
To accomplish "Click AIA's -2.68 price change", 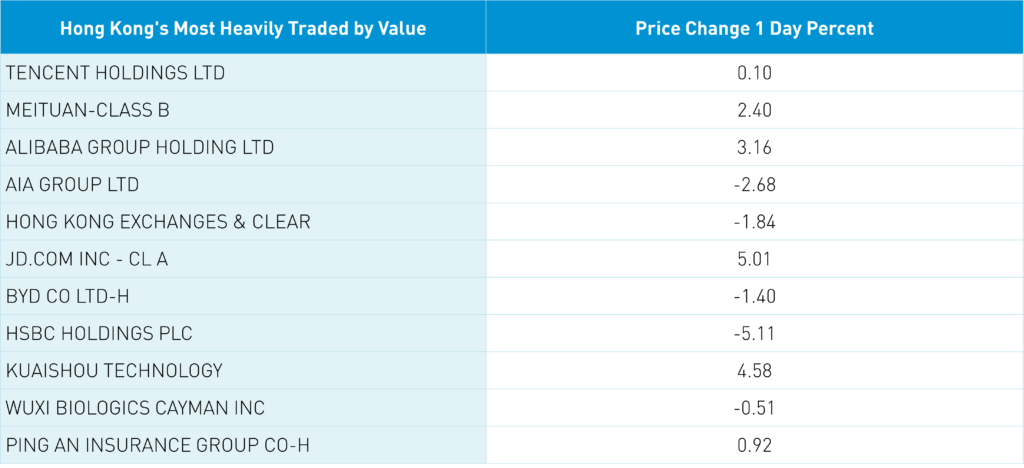I will [x=754, y=184].
